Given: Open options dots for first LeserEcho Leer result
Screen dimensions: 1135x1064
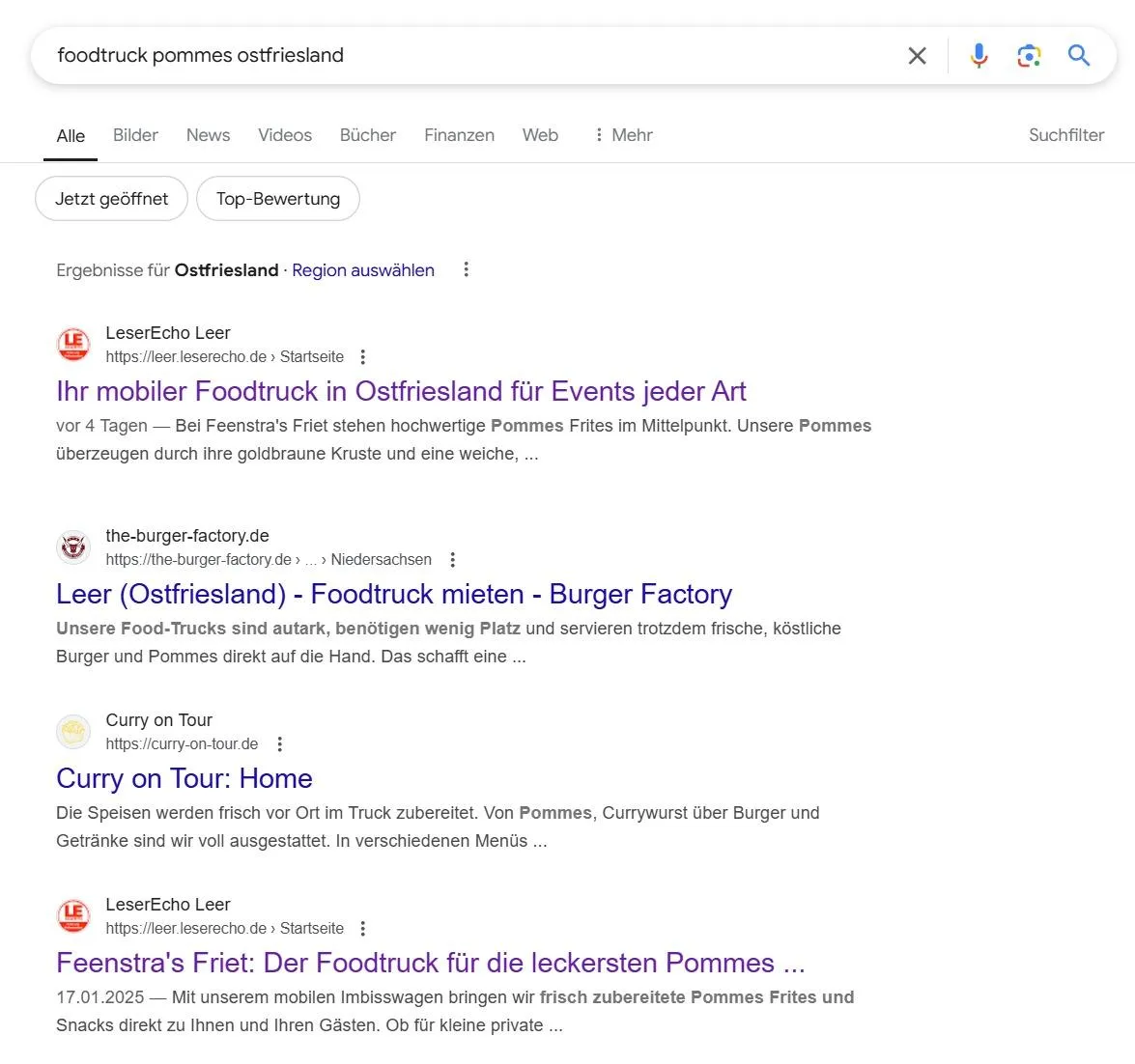Looking at the screenshot, I should click(x=362, y=356).
